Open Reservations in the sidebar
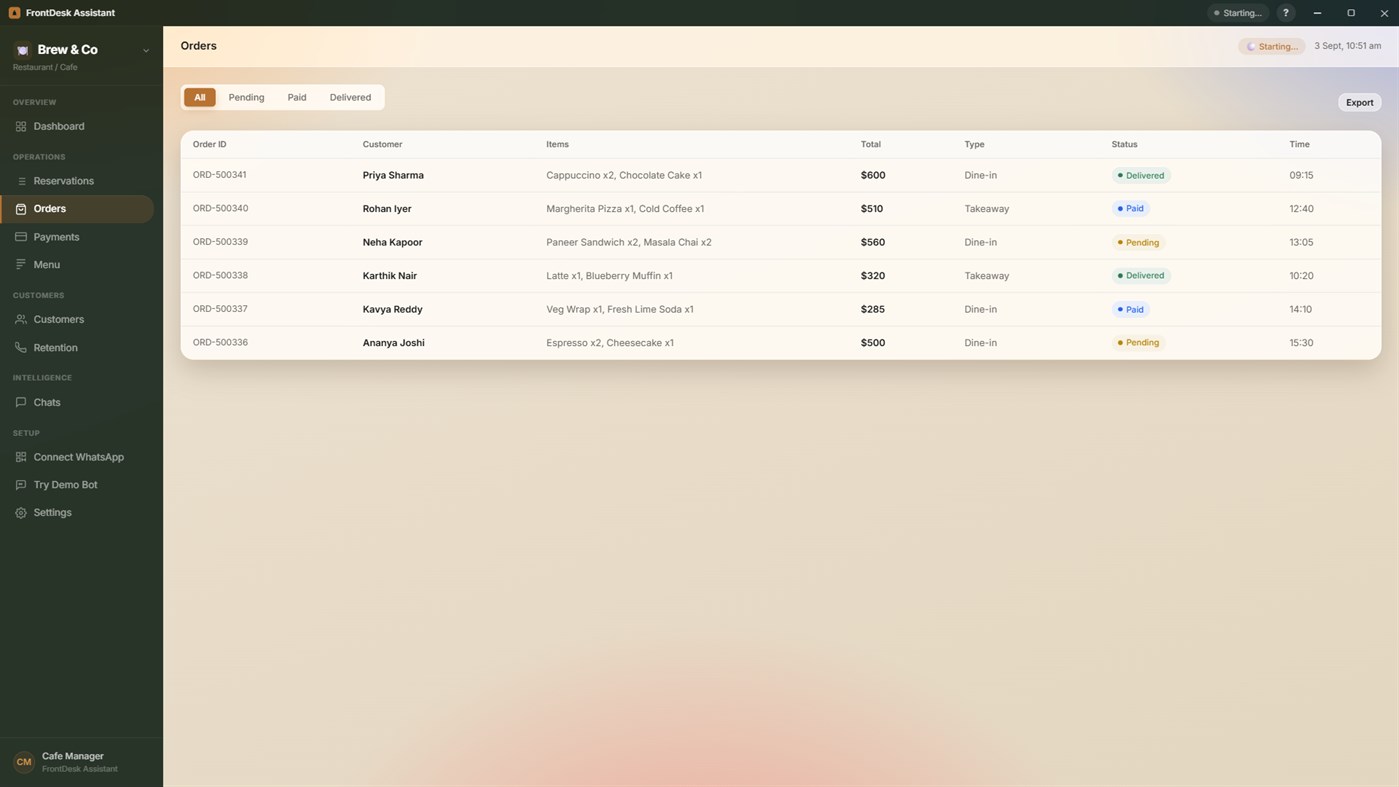The width and height of the screenshot is (1399, 787). click(77, 181)
